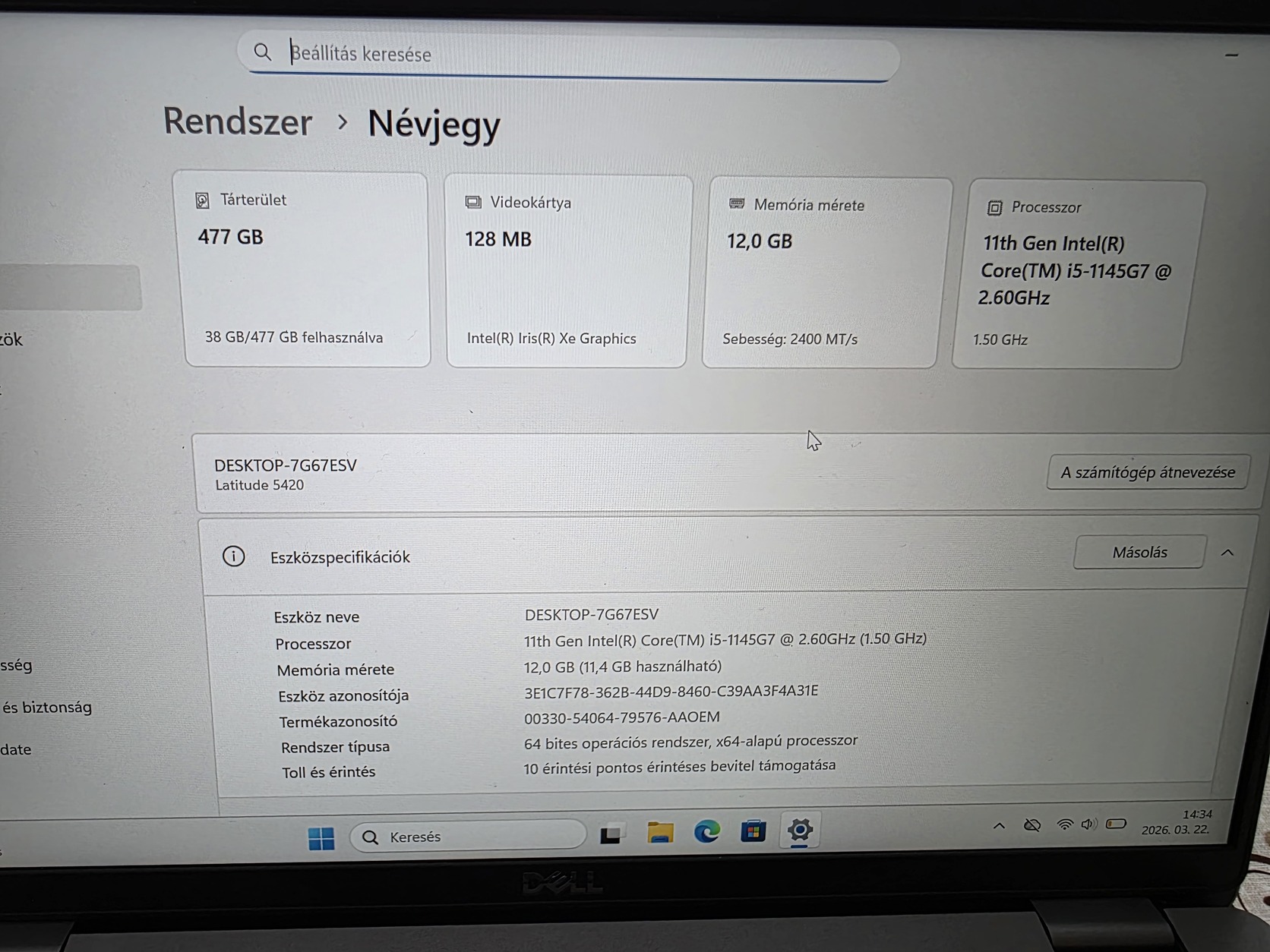Viewport: 1270px width, 952px height.
Task: Click the Memória mérete RAM icon
Action: 737,203
